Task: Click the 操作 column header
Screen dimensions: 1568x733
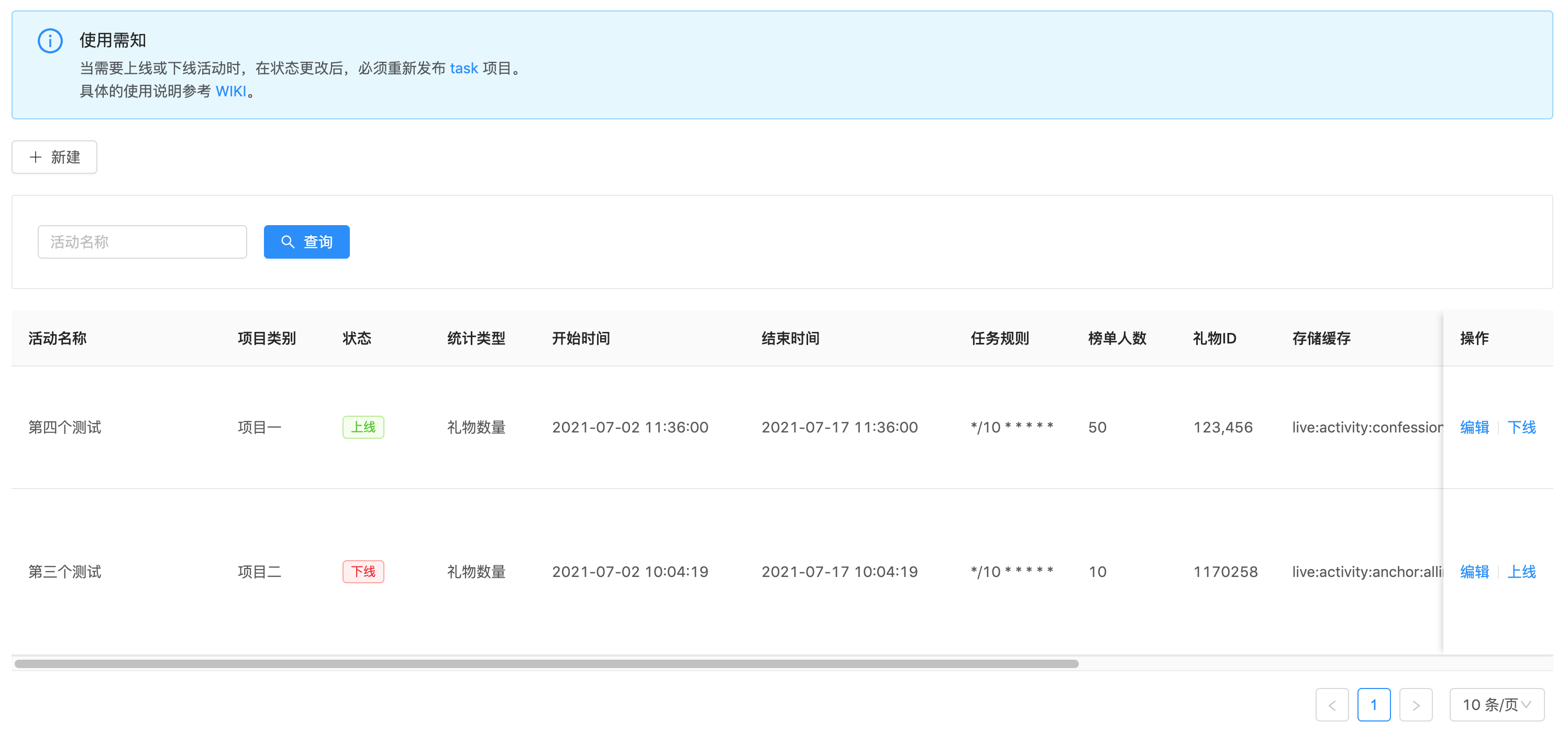Action: (x=1474, y=338)
